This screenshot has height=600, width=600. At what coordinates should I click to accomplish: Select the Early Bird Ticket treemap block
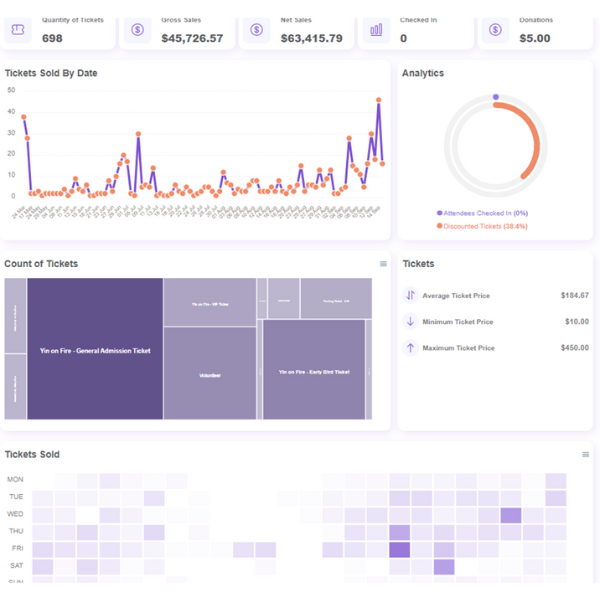point(314,370)
